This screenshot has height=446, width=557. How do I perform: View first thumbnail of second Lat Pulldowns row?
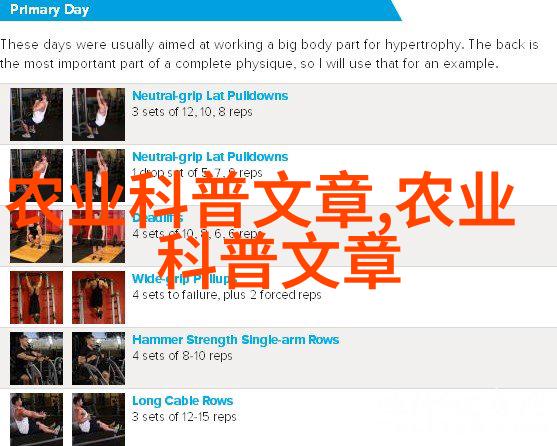point(37,175)
